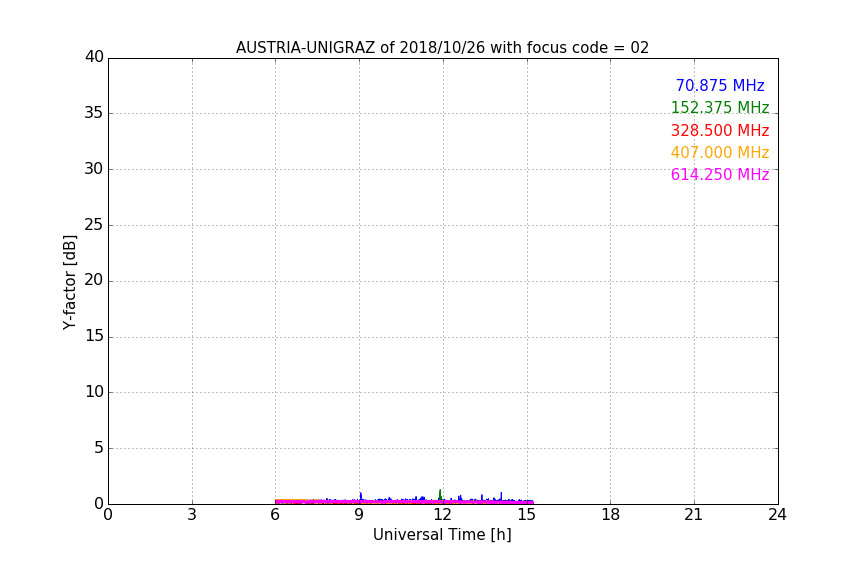864x576 pixels.
Task: Select the 328.500 MHz legend label
Action: [x=720, y=131]
